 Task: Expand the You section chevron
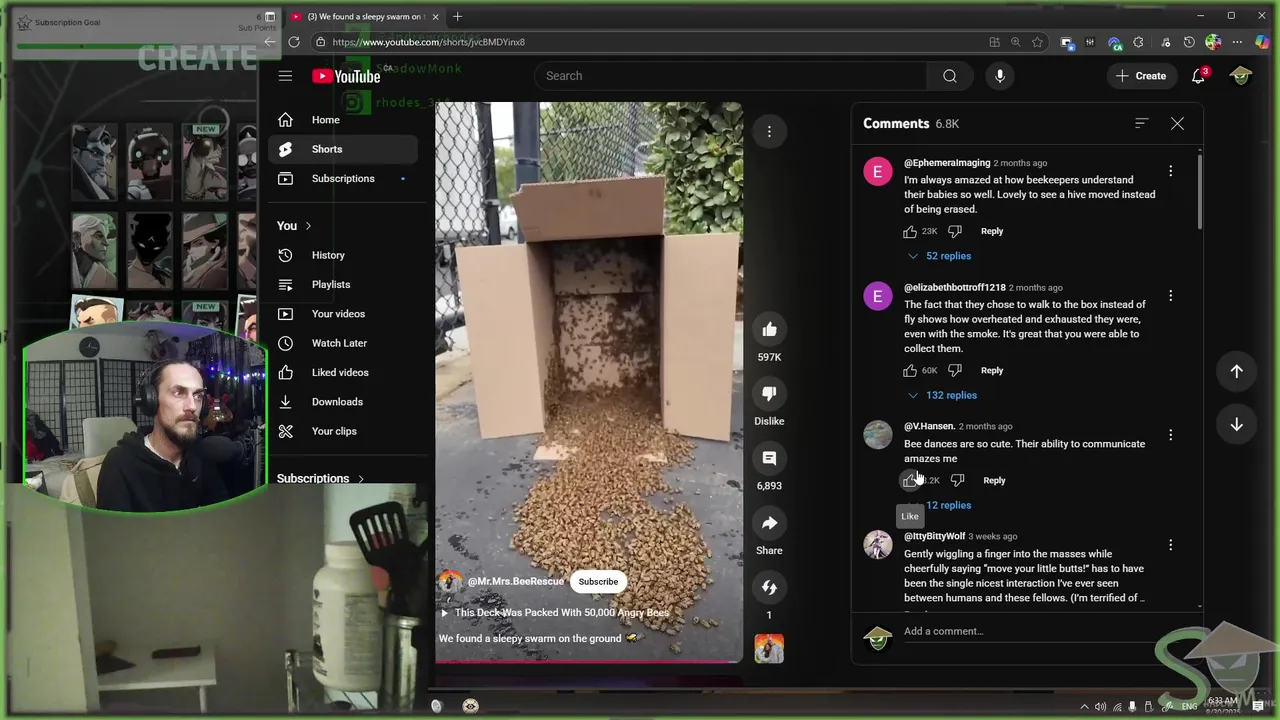308,226
